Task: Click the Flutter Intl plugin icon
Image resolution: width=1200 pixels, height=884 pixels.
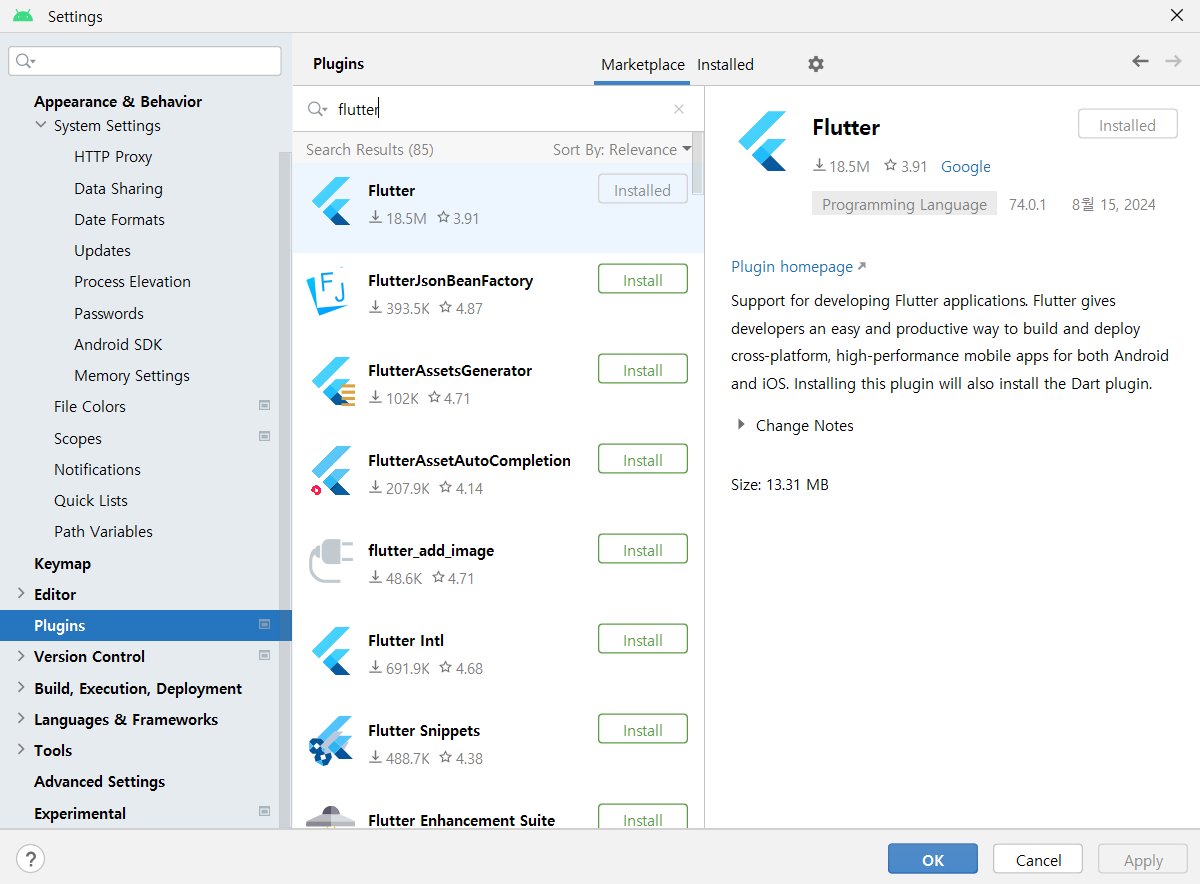Action: pos(331,651)
